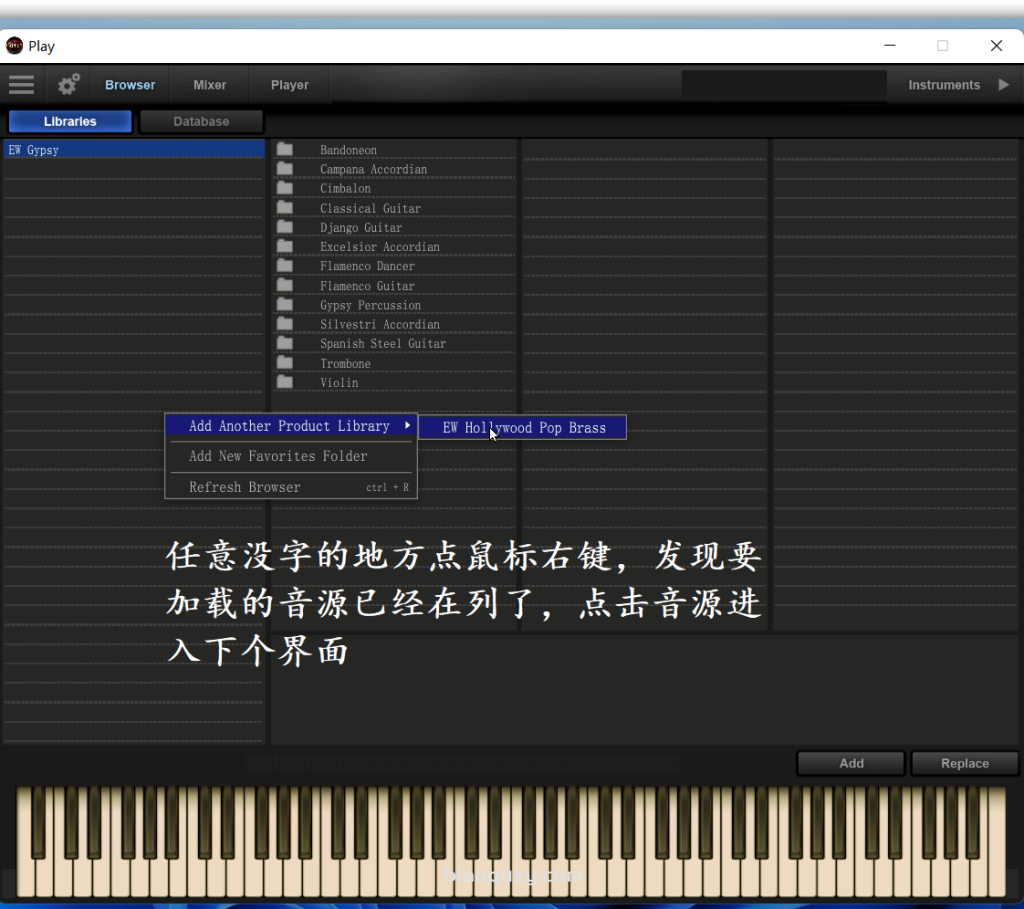Viewport: 1024px width, 909px height.
Task: Open the Classical Guitar folder icon
Action: 285,207
